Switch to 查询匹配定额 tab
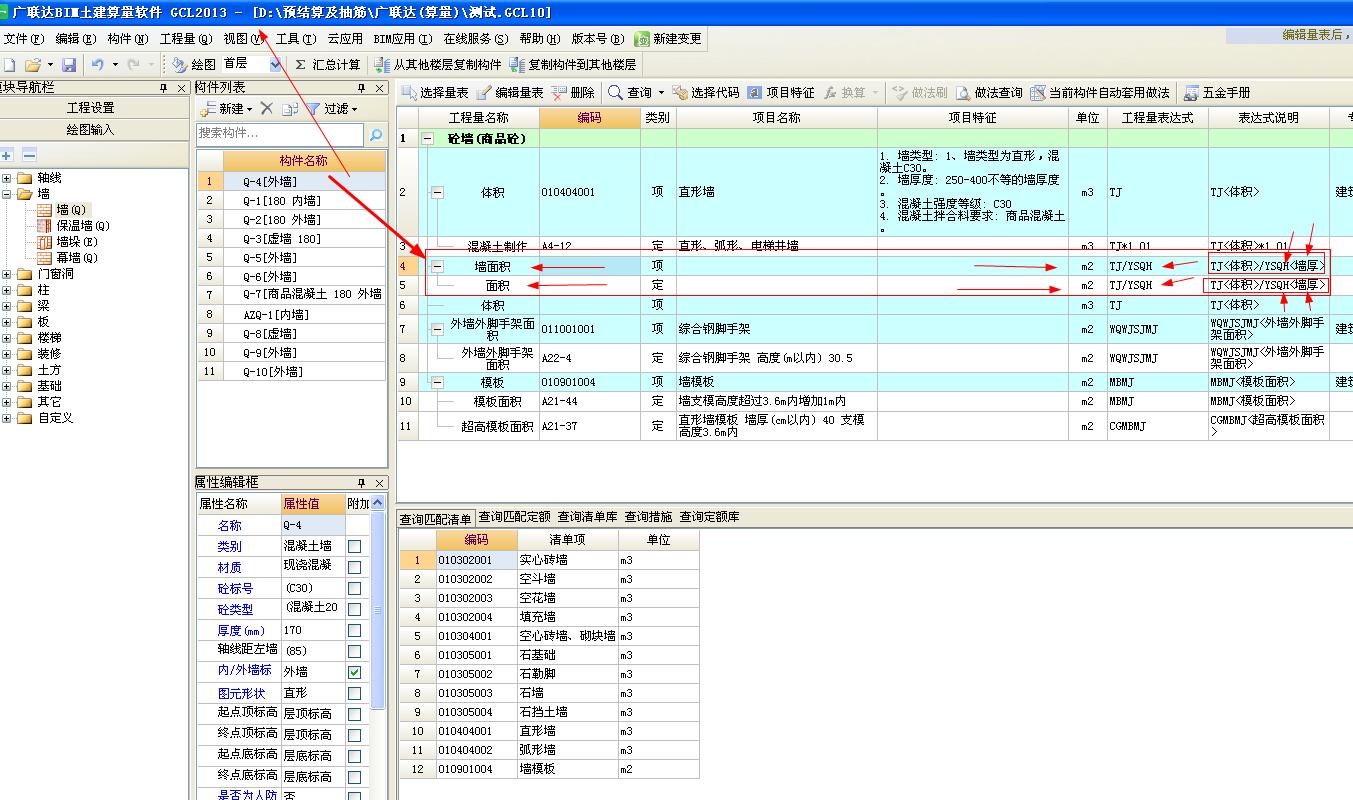 point(514,517)
